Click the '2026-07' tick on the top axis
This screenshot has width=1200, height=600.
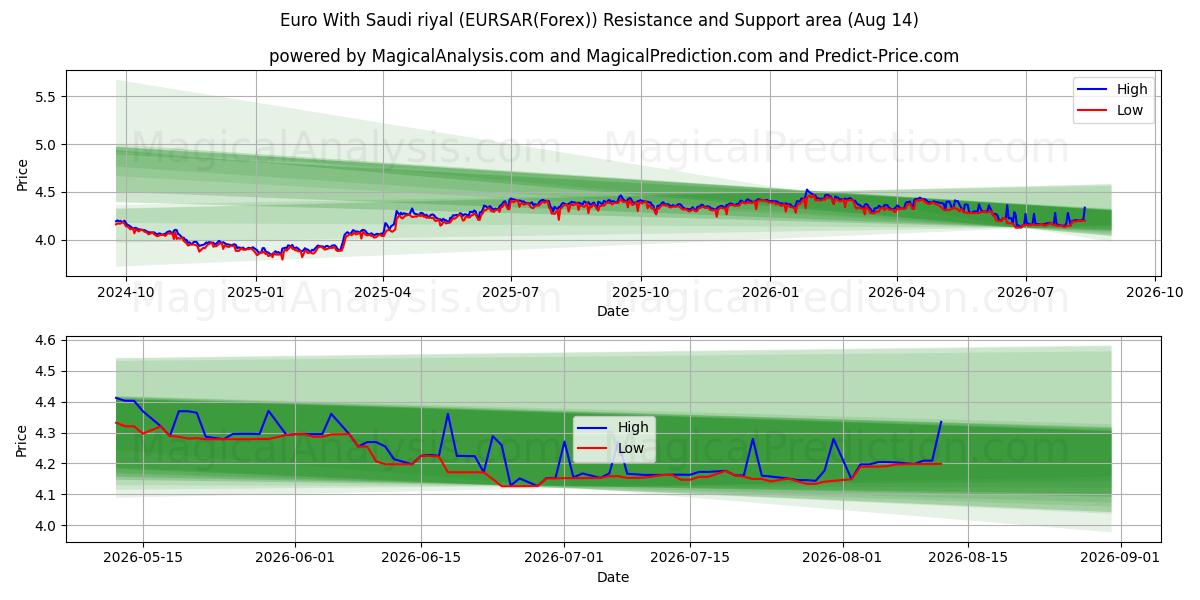(x=1026, y=291)
